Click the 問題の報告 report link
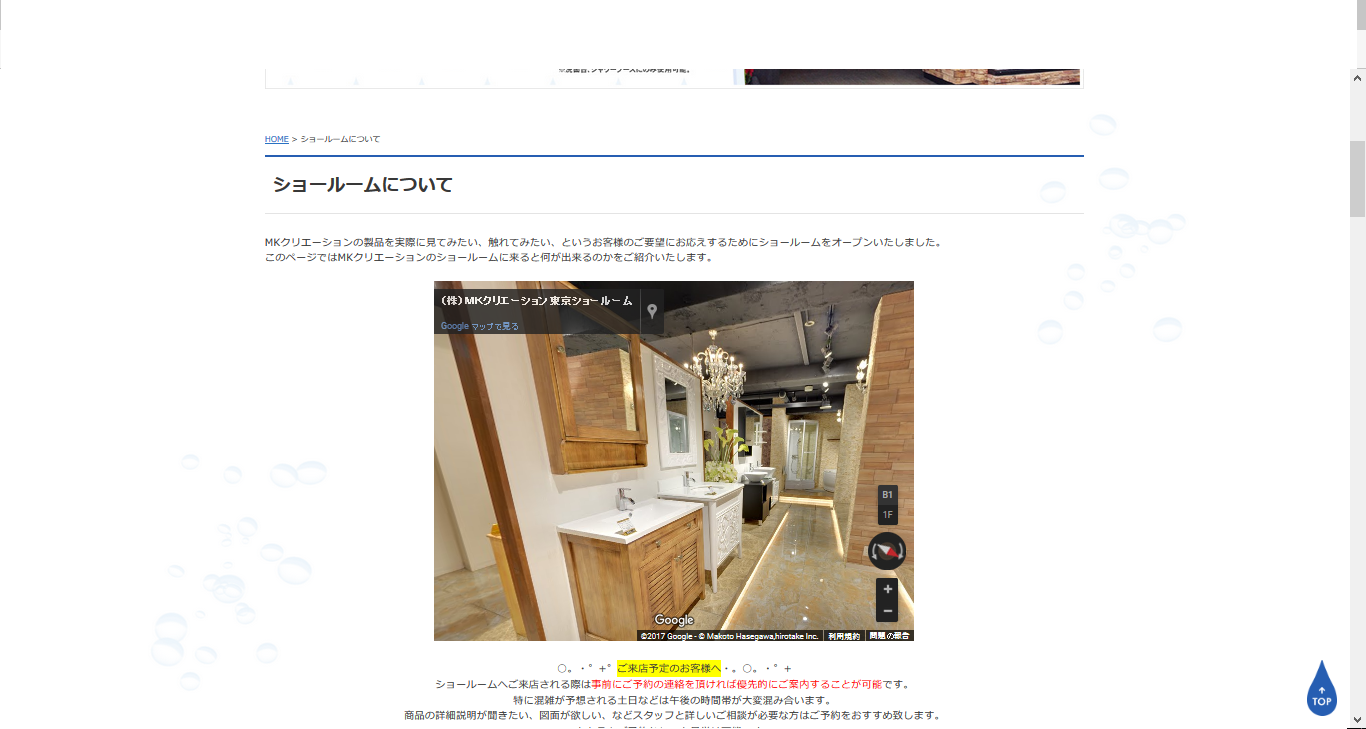 pyautogui.click(x=889, y=636)
